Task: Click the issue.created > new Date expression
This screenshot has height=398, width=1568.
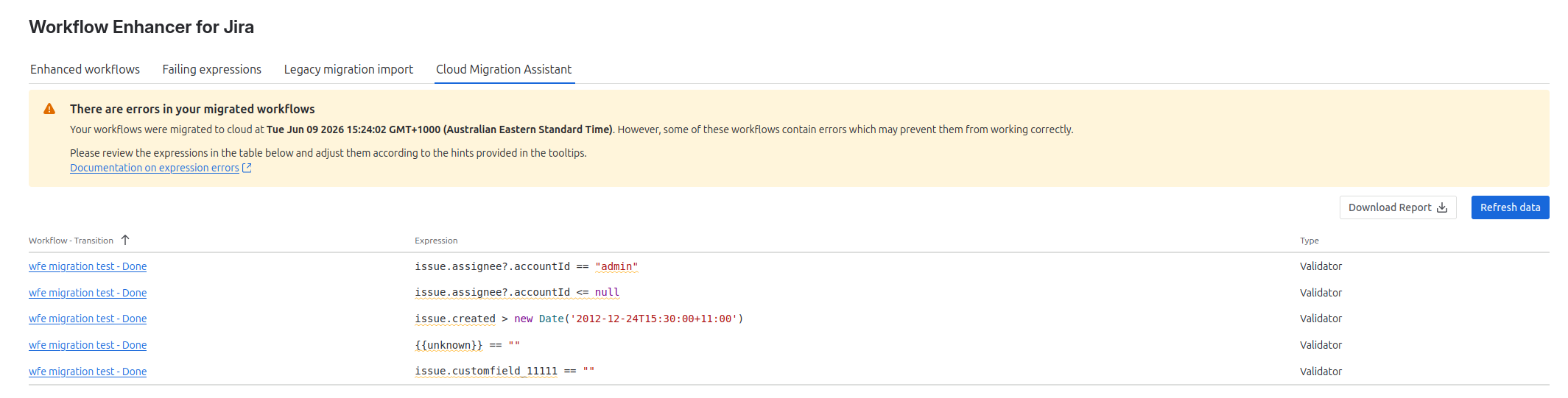Action: click(x=579, y=319)
